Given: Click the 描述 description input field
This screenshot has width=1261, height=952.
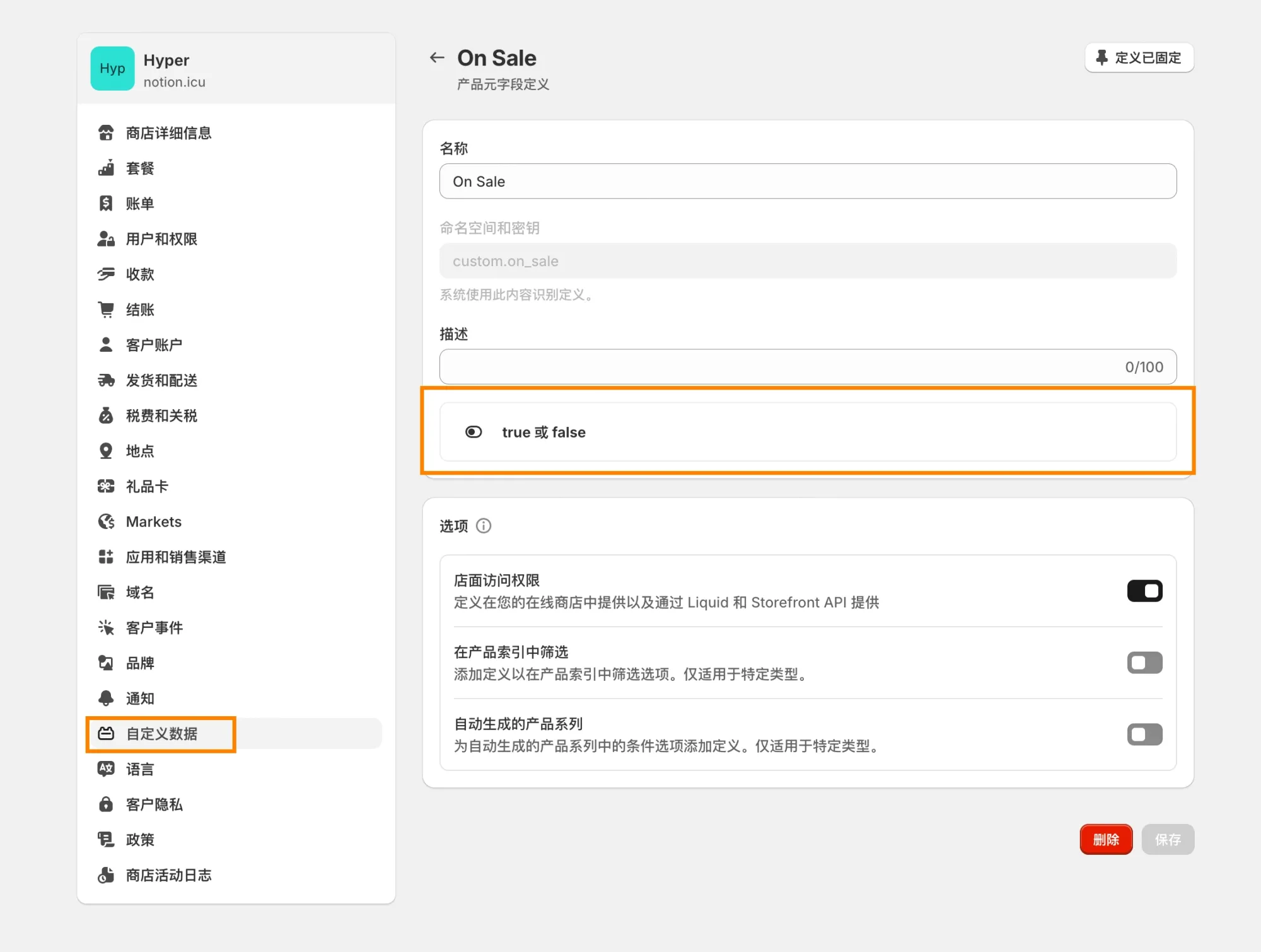Looking at the screenshot, I should pos(776,367).
